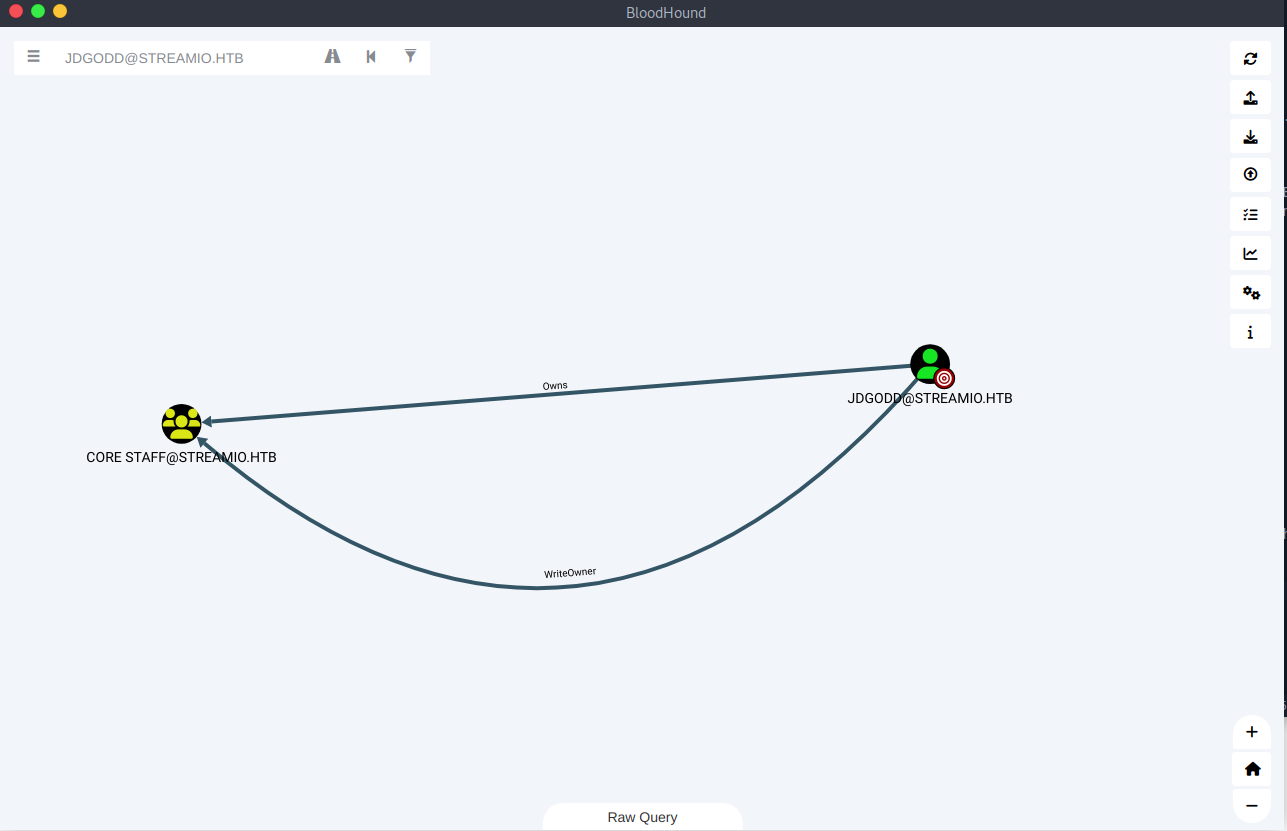Click the import graph icon
Viewport: 1287px width, 831px height.
[1250, 137]
